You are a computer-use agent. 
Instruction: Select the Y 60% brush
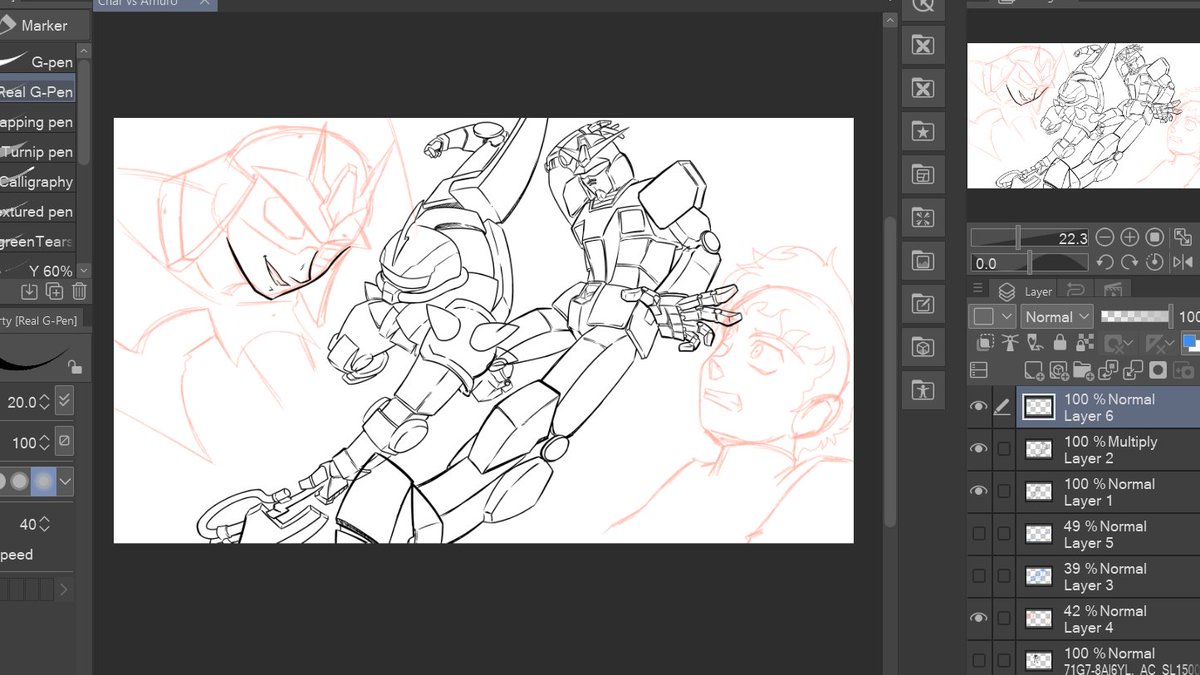[37, 271]
